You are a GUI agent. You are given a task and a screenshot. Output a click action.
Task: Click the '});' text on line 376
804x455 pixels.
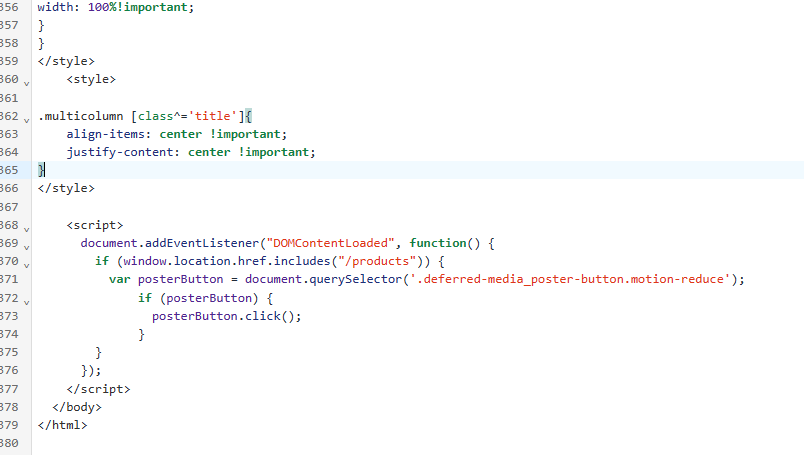(x=91, y=370)
